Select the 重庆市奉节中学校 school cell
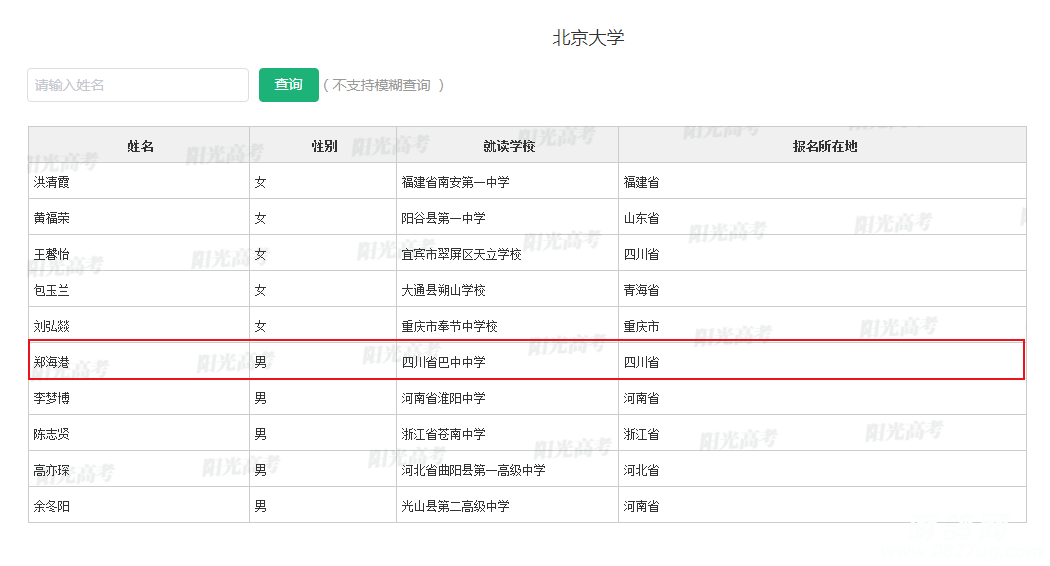Viewport: 1050px width, 566px height. point(449,326)
